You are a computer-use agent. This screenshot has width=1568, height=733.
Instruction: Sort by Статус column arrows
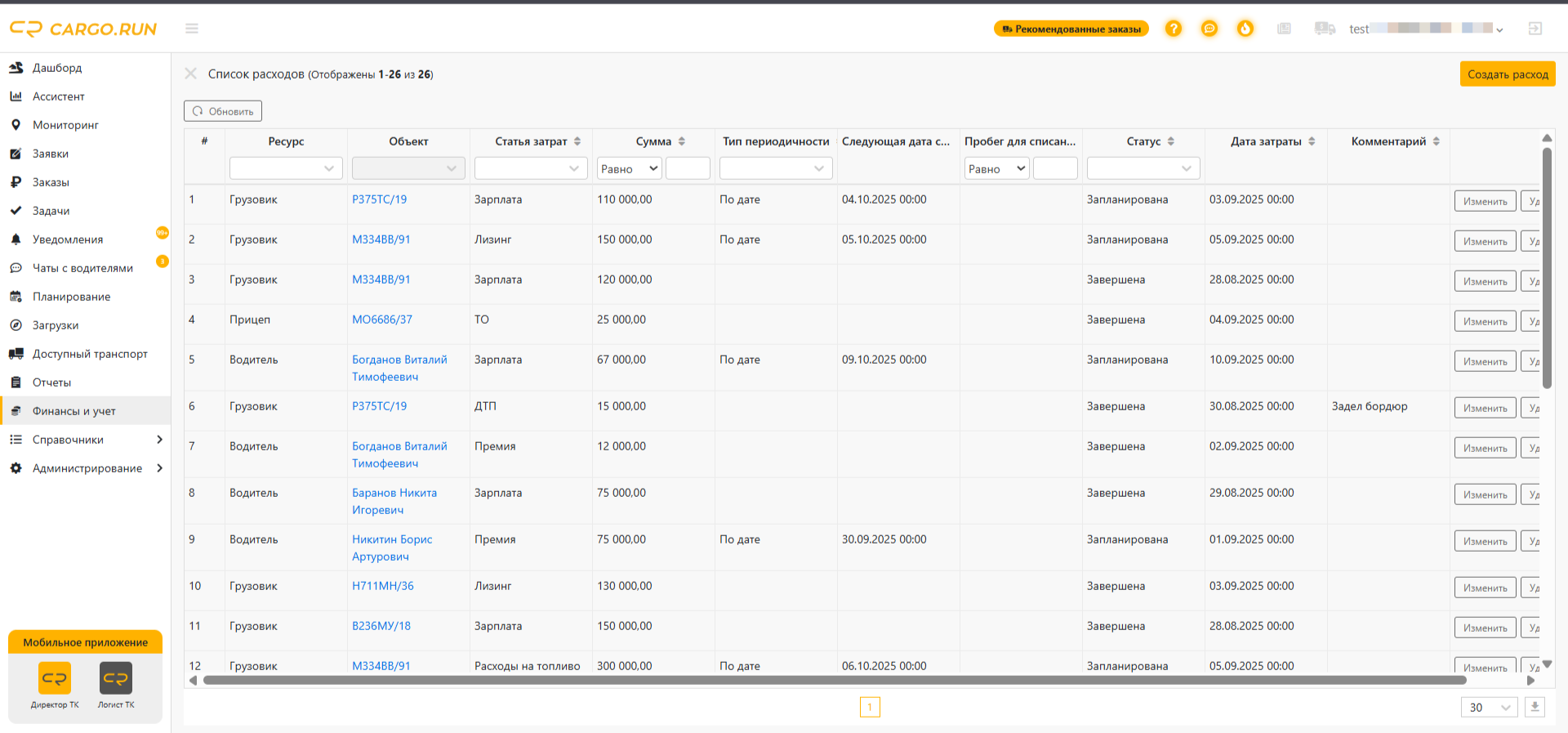click(x=1171, y=141)
